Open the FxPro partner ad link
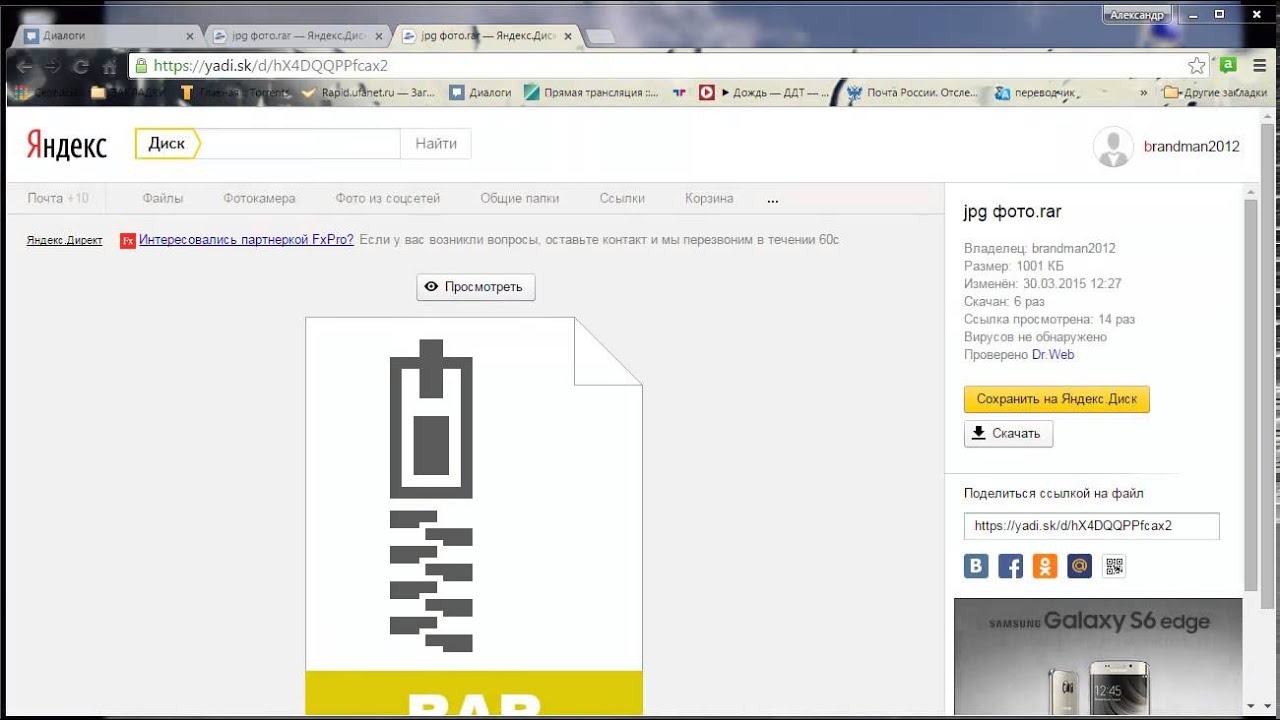 pos(246,240)
